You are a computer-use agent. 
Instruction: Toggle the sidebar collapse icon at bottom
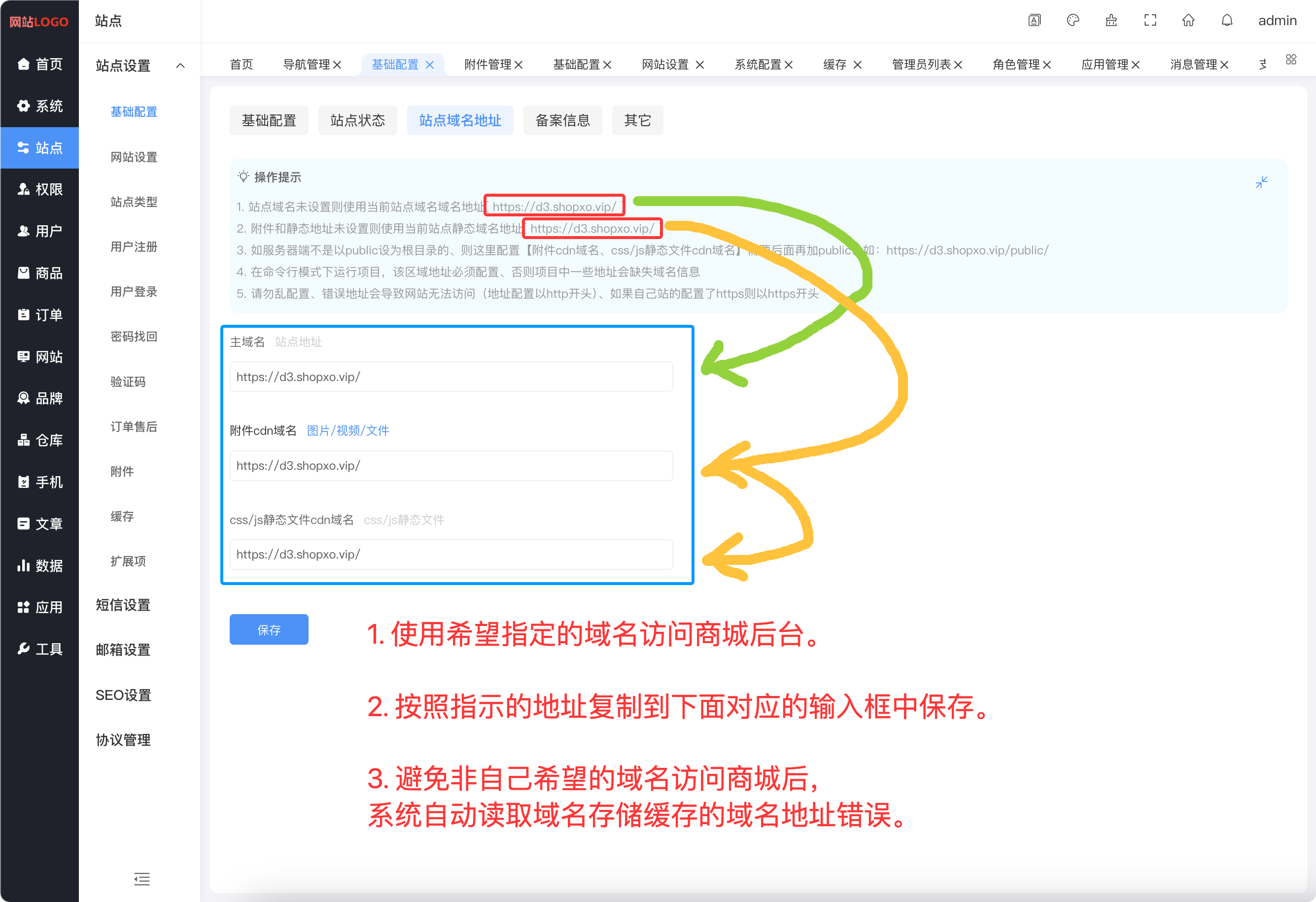coord(141,878)
